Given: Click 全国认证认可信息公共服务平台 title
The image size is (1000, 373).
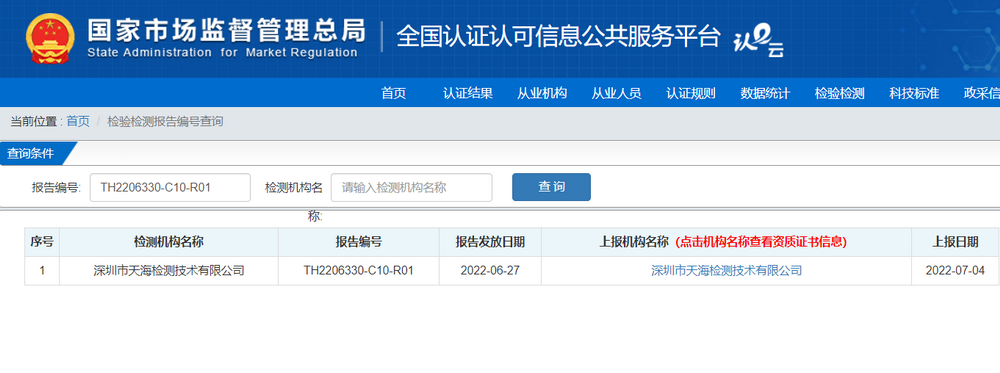Looking at the screenshot, I should 558,36.
